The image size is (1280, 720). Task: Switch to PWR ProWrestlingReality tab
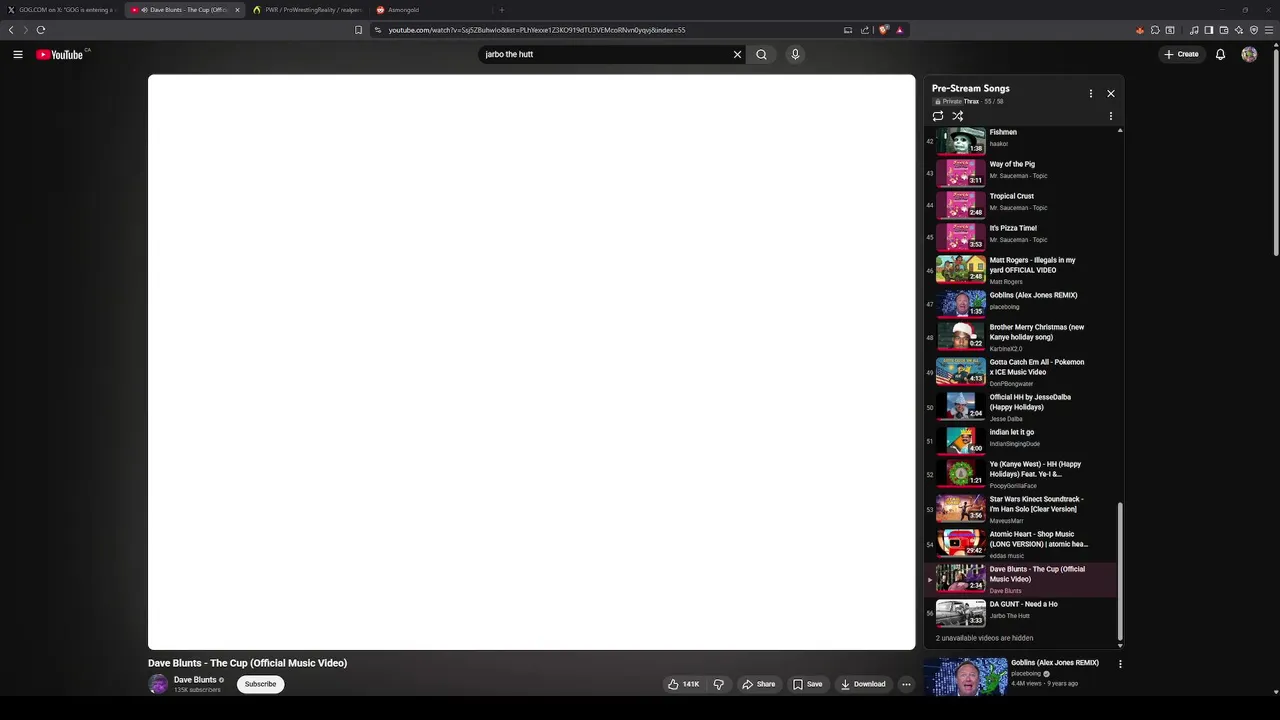[306, 10]
